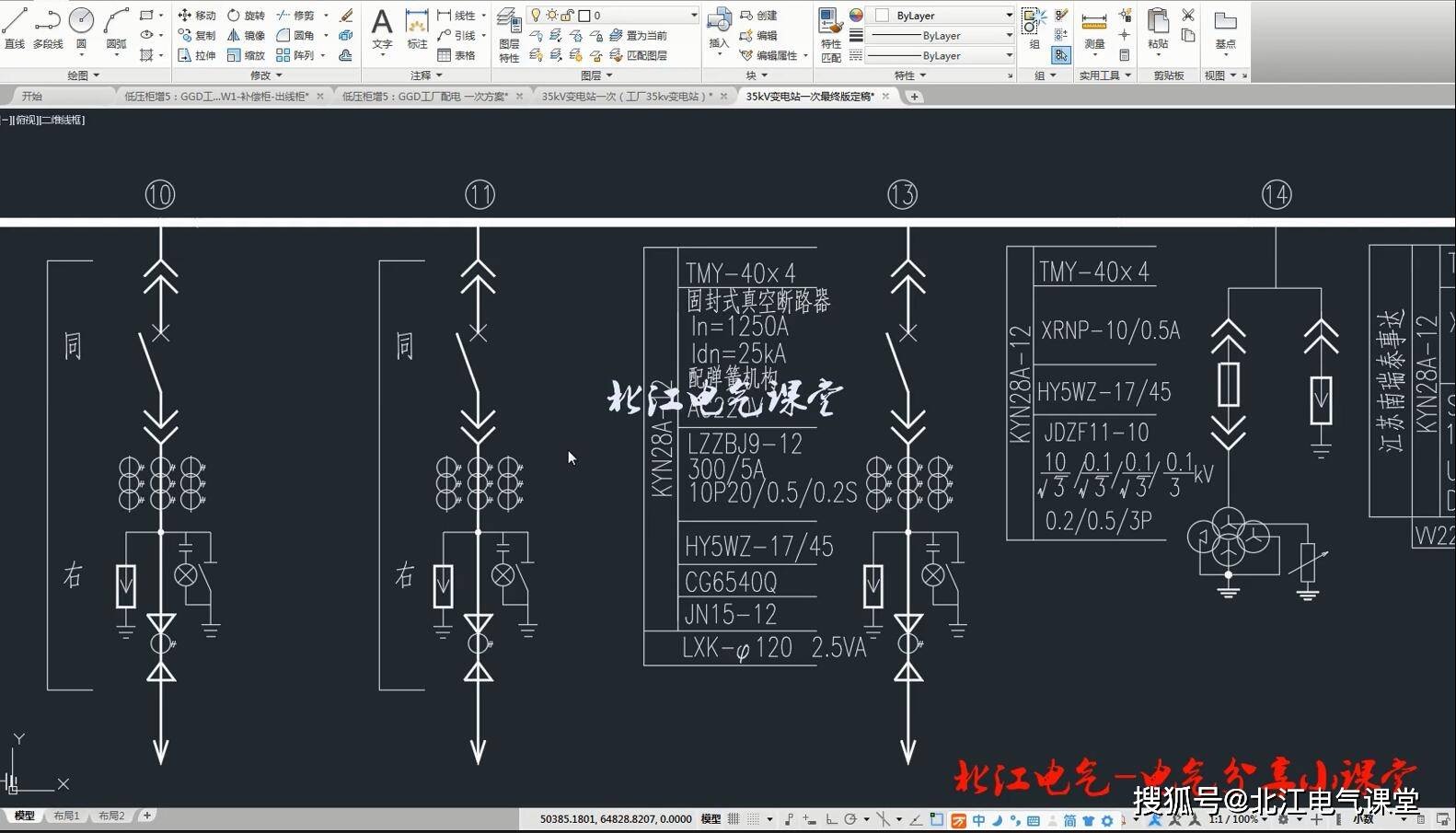The height and width of the screenshot is (833, 1456).
Task: Click Match Layer (匹配图层) button
Action: 637,55
